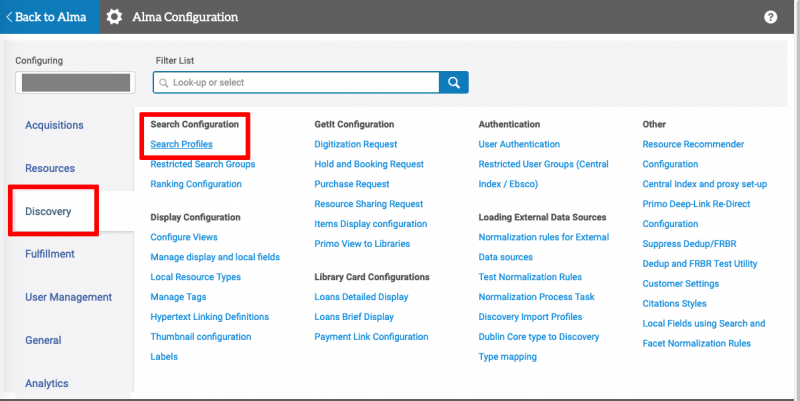Open Hold and Booking Request

(x=369, y=164)
